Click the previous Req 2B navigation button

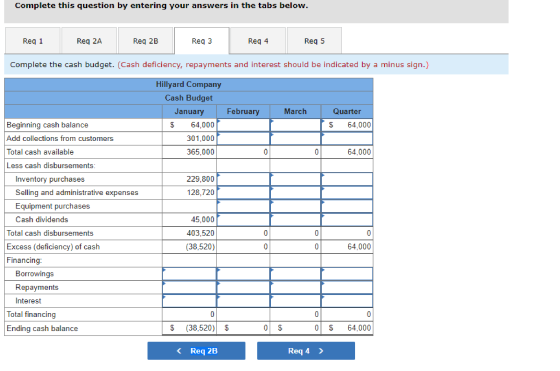coord(196,351)
